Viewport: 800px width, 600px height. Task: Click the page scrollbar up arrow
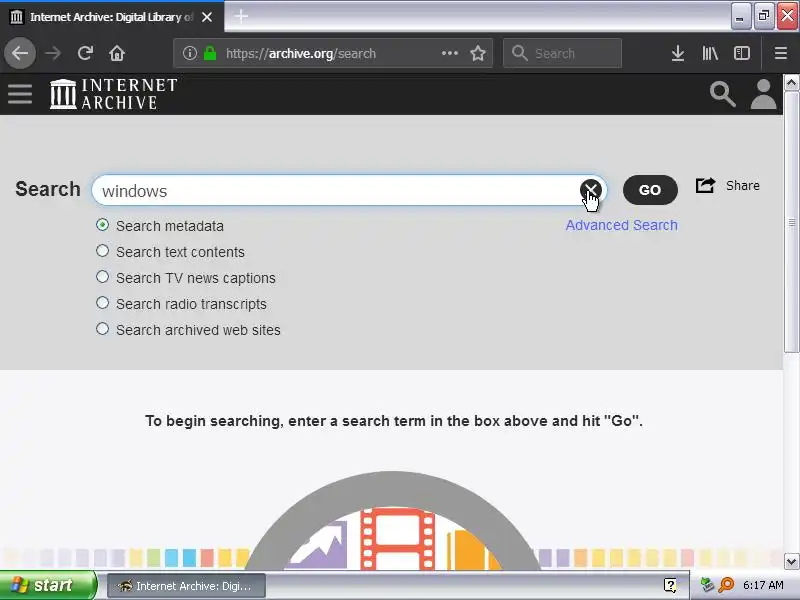click(x=791, y=83)
